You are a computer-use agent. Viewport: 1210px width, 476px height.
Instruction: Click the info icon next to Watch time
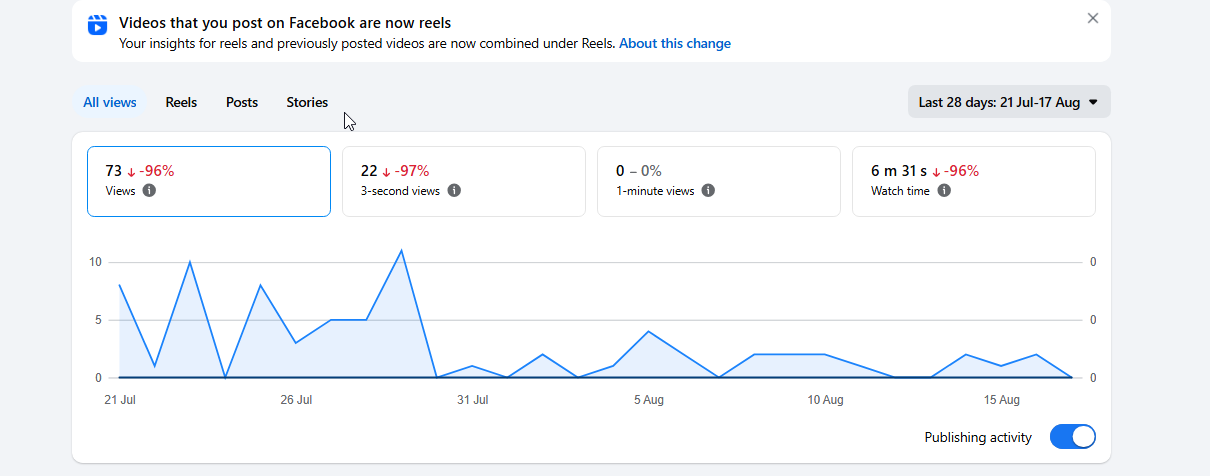tap(944, 191)
